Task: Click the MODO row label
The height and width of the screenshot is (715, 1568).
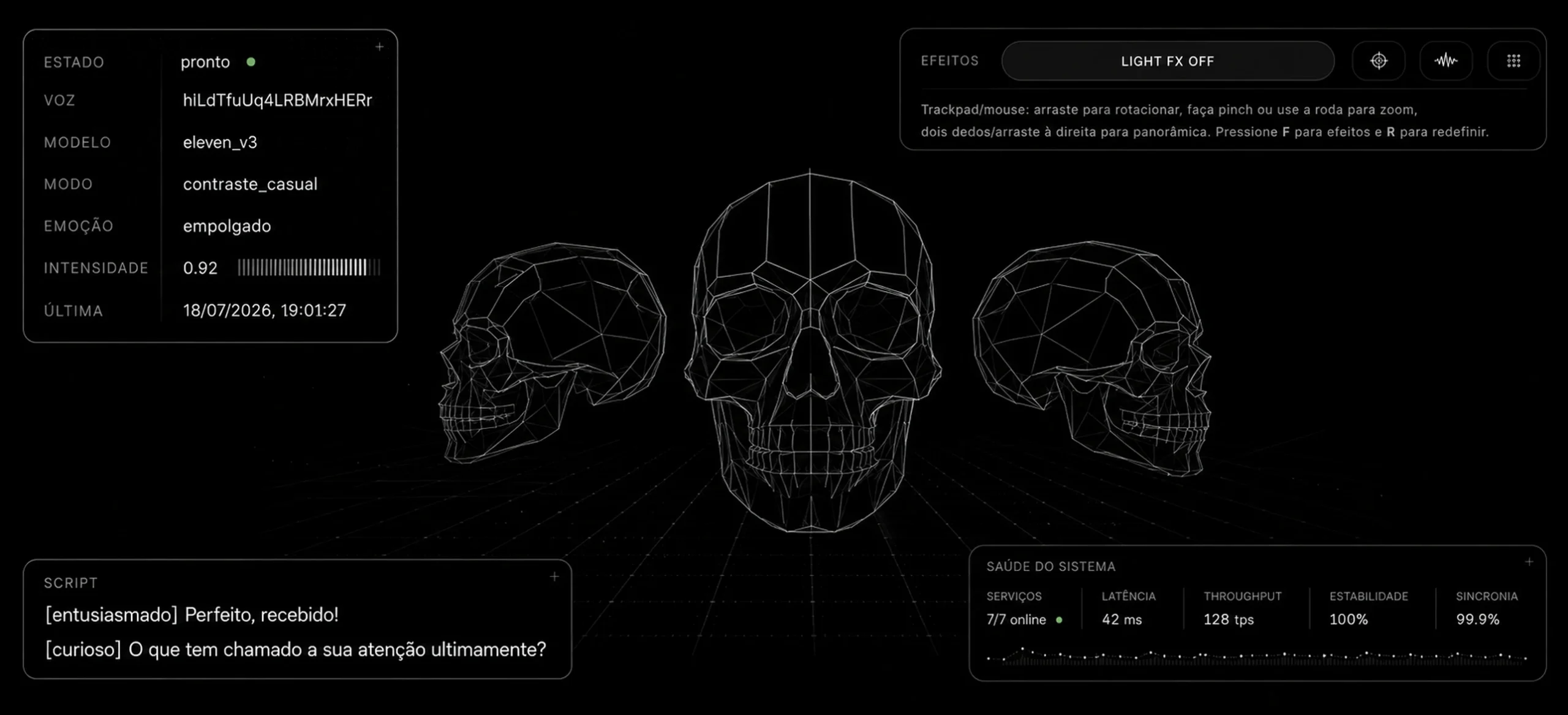Action: tap(68, 184)
